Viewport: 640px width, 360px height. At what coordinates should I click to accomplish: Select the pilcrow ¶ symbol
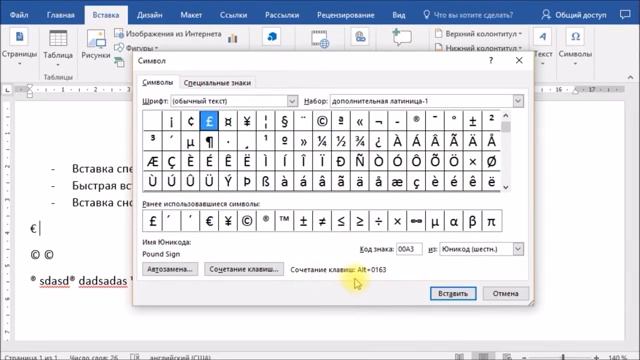point(209,141)
